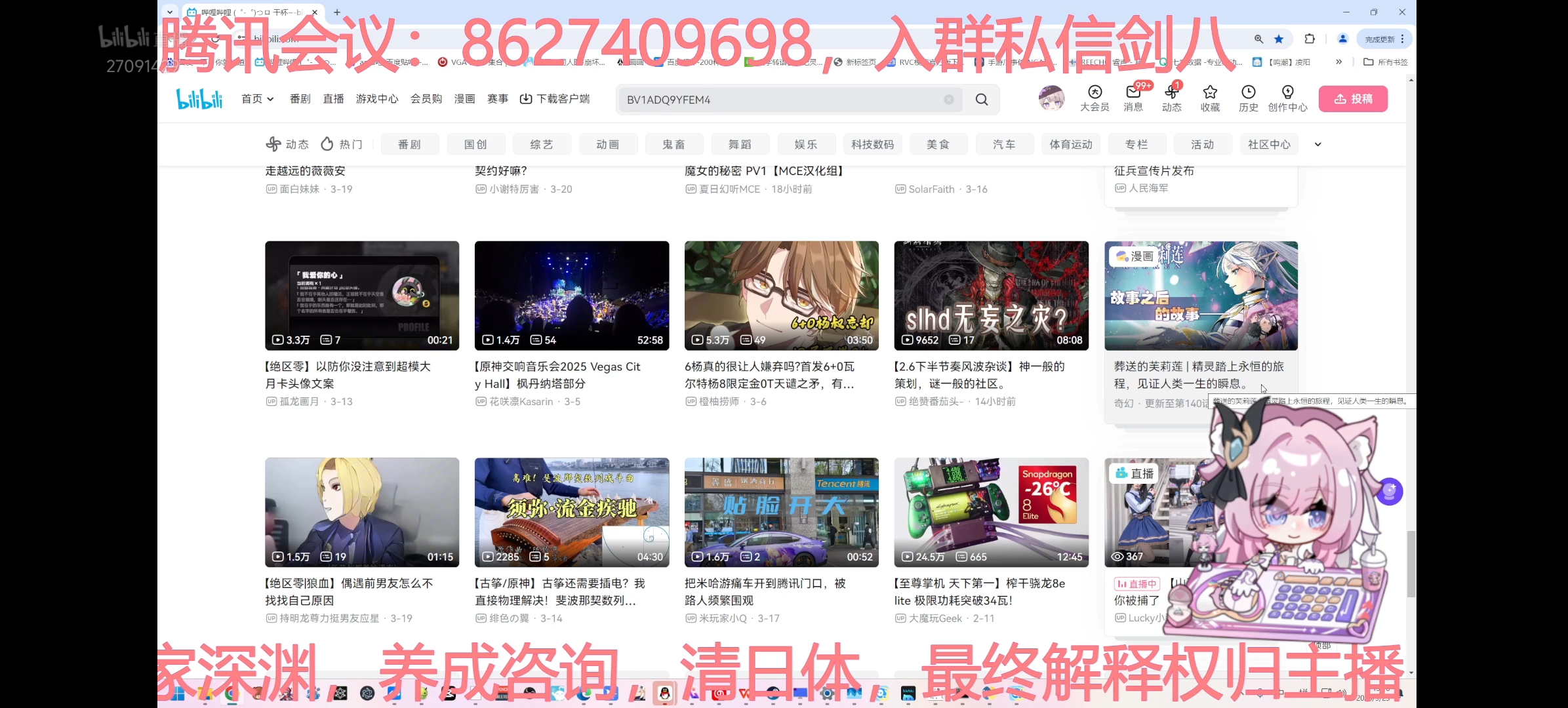The height and width of the screenshot is (708, 1568).
Task: Select the 娱乐 category button
Action: coord(806,144)
